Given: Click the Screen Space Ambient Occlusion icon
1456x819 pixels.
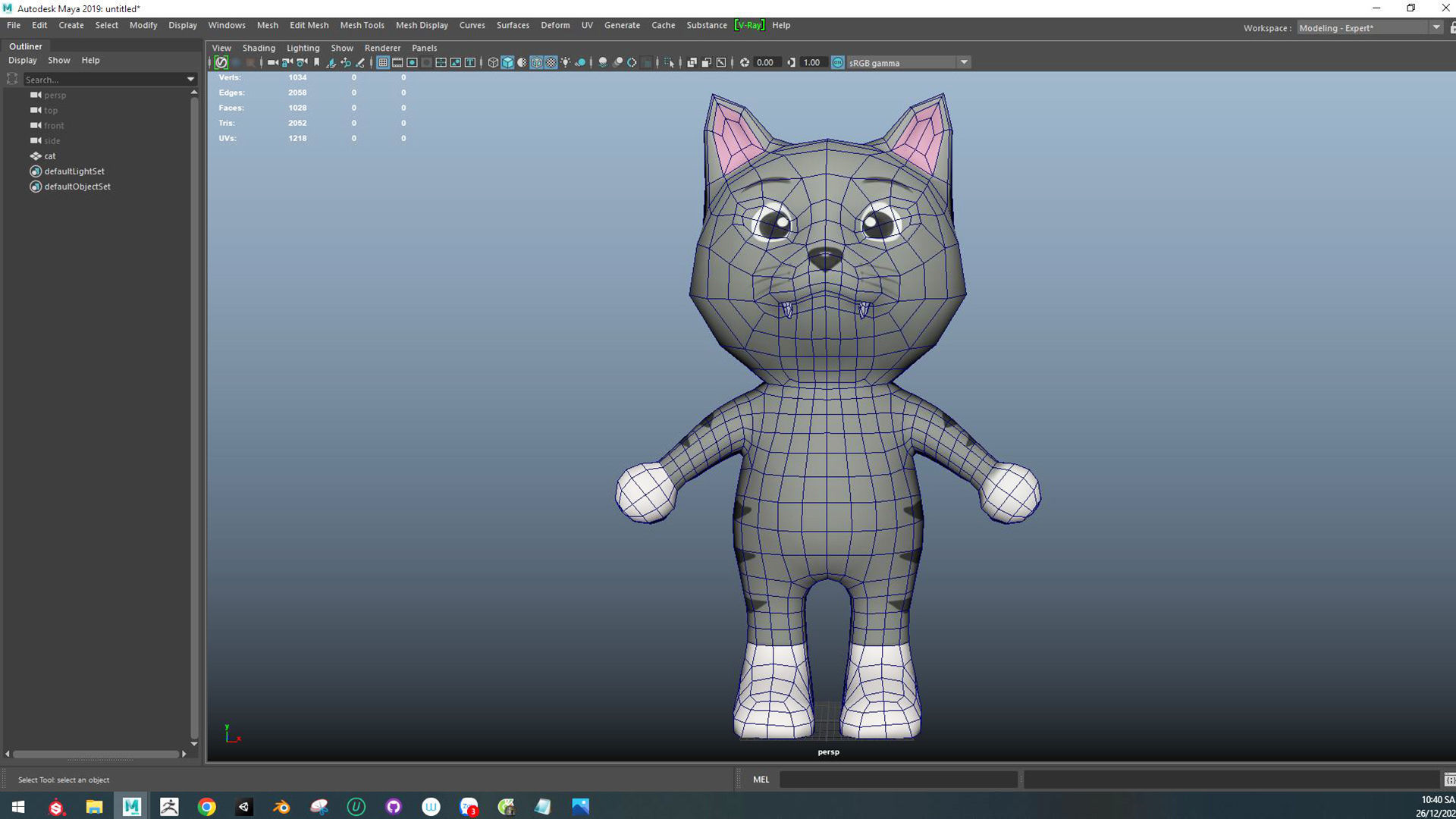Looking at the screenshot, I should coord(603,62).
